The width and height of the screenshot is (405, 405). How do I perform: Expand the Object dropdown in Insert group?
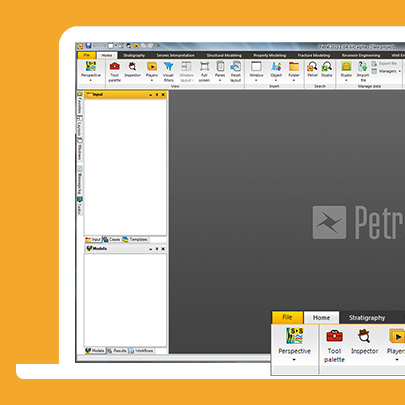tap(276, 80)
